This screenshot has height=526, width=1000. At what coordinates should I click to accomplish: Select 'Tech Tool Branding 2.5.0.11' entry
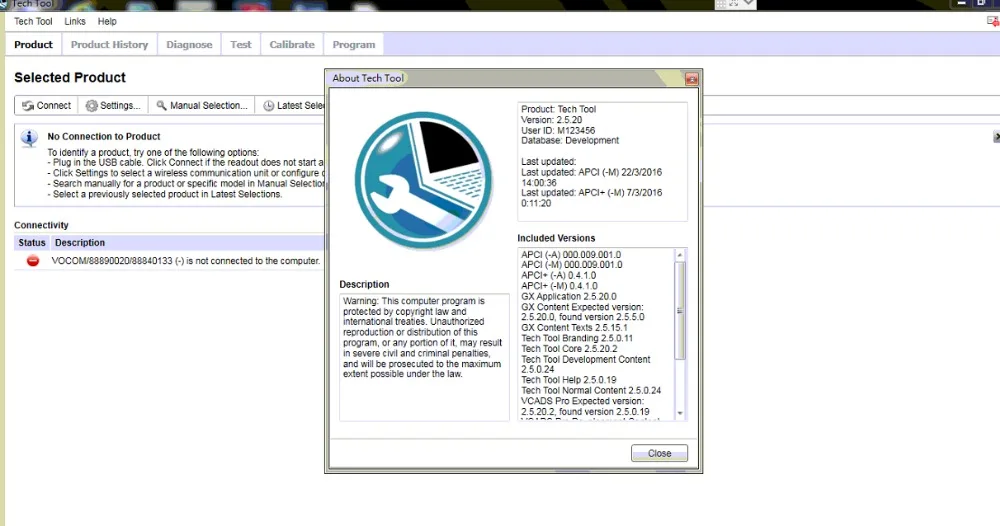click(577, 339)
